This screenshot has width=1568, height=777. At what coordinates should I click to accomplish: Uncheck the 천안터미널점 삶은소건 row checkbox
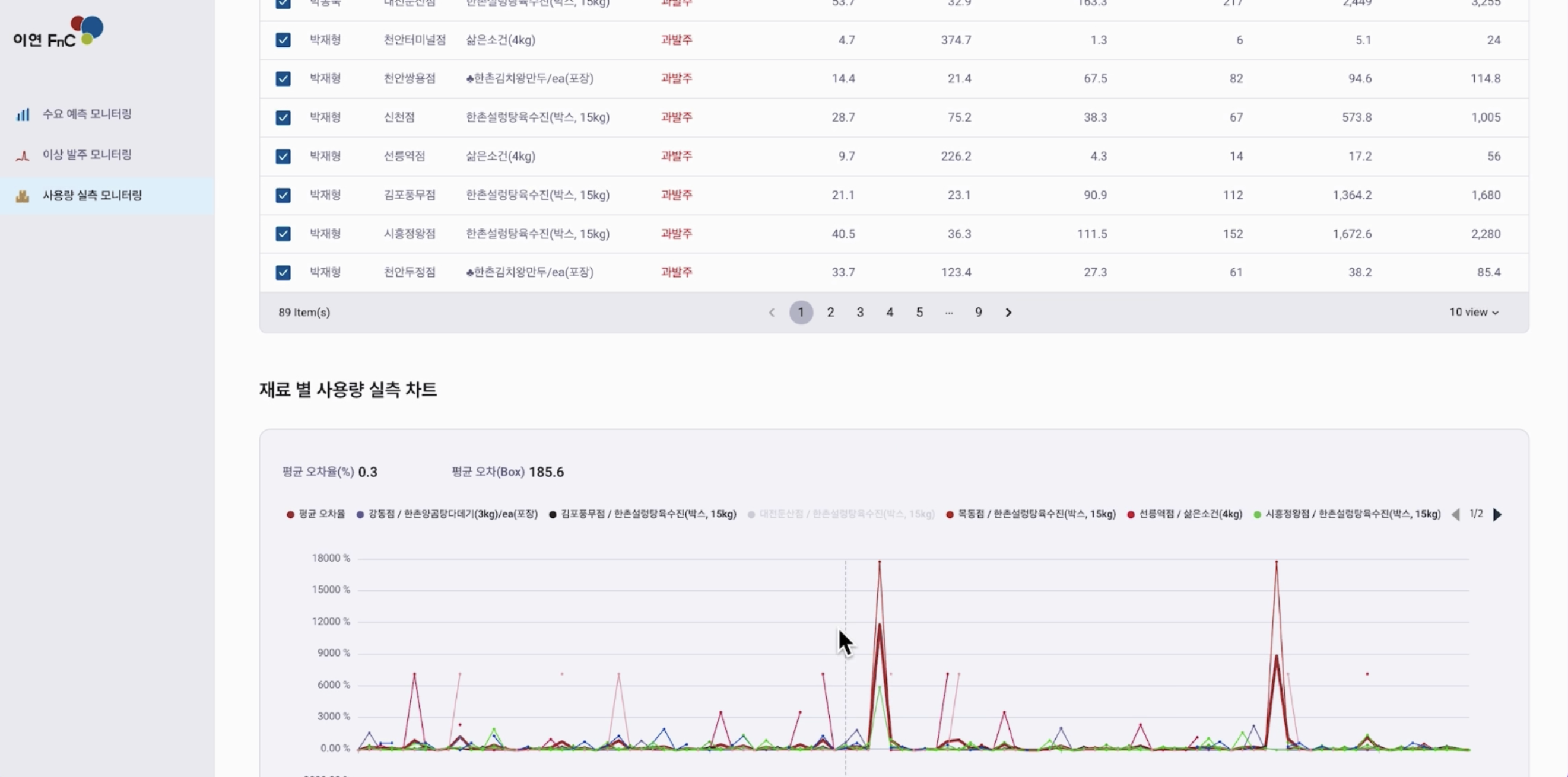(x=283, y=40)
